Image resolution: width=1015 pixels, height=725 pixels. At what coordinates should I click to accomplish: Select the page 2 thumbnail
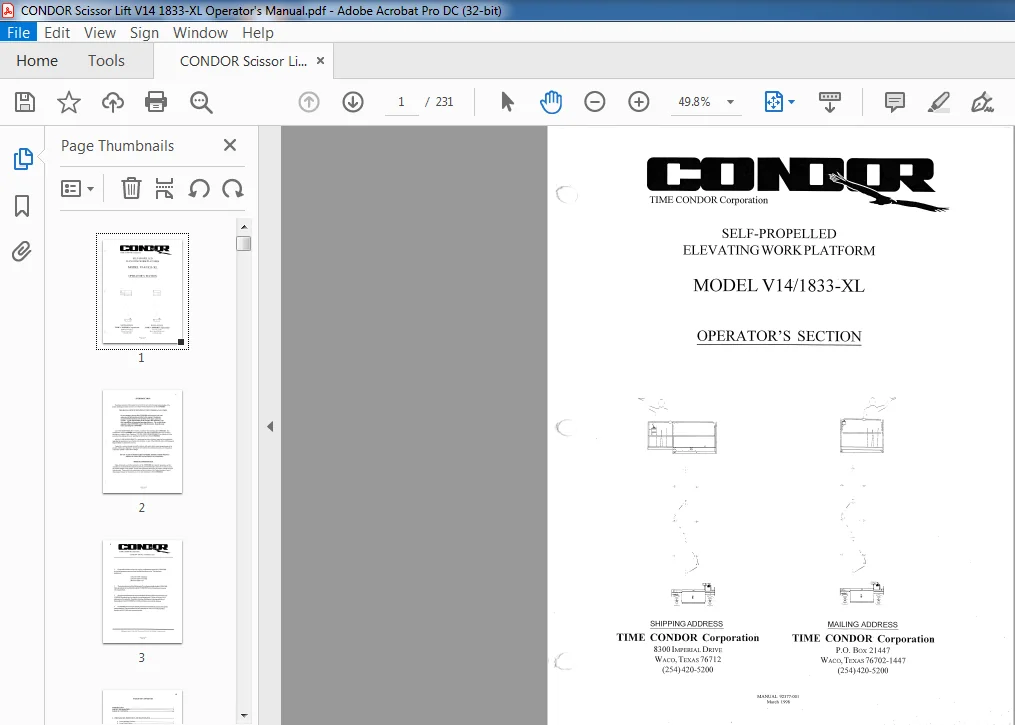tap(142, 441)
